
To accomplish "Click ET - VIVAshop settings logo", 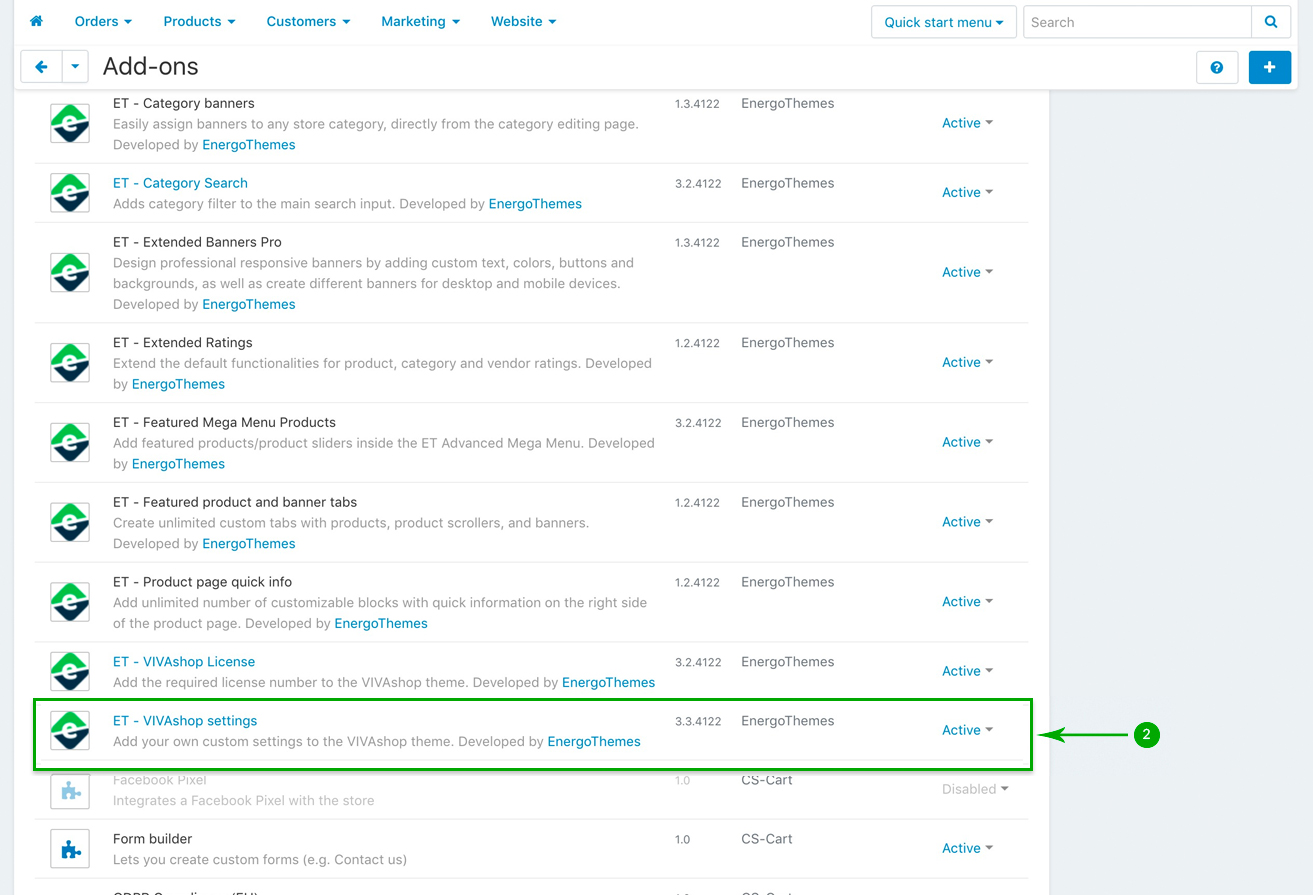I will (70, 730).
